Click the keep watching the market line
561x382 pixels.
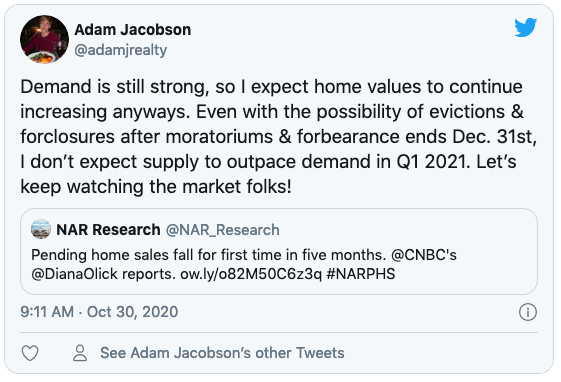click(156, 187)
